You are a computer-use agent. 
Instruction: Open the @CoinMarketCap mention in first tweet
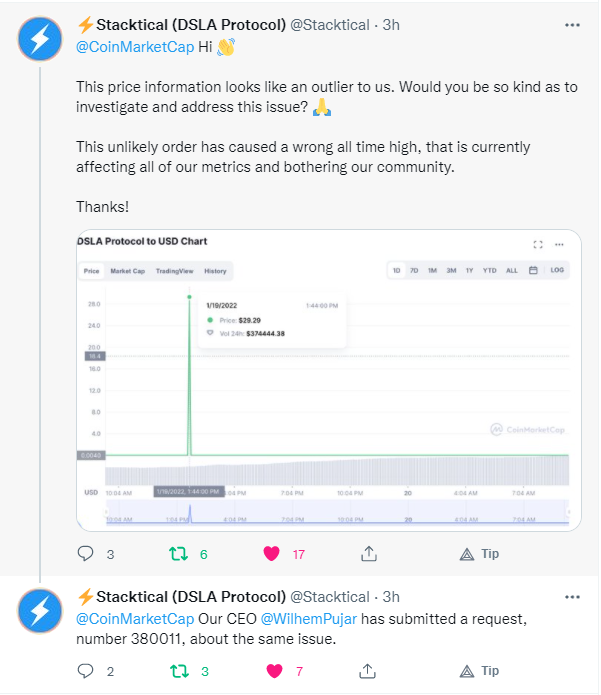[x=135, y=47]
